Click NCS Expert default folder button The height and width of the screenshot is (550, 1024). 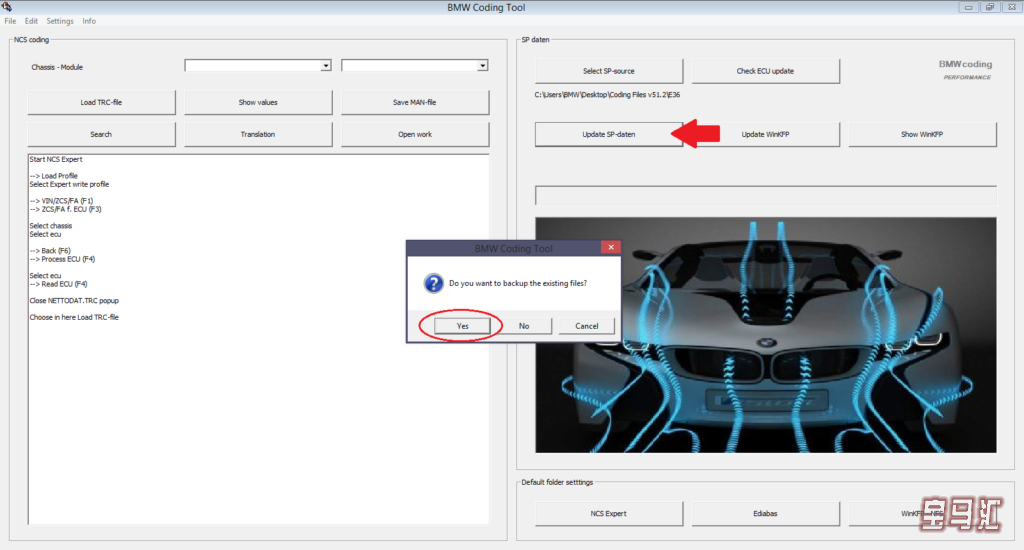coord(609,514)
